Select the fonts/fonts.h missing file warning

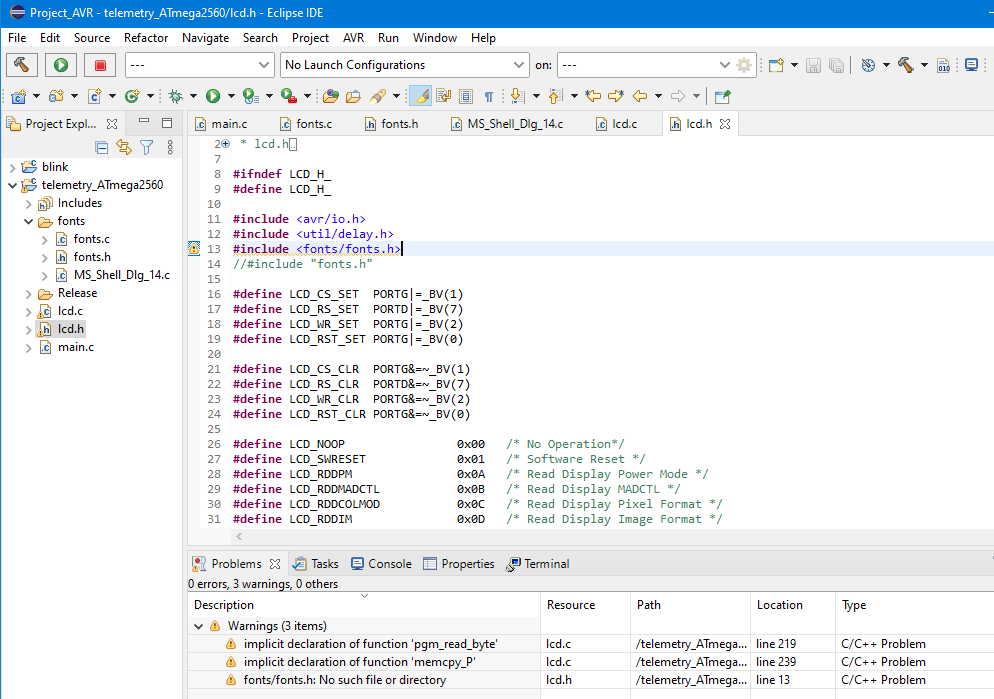(x=345, y=680)
